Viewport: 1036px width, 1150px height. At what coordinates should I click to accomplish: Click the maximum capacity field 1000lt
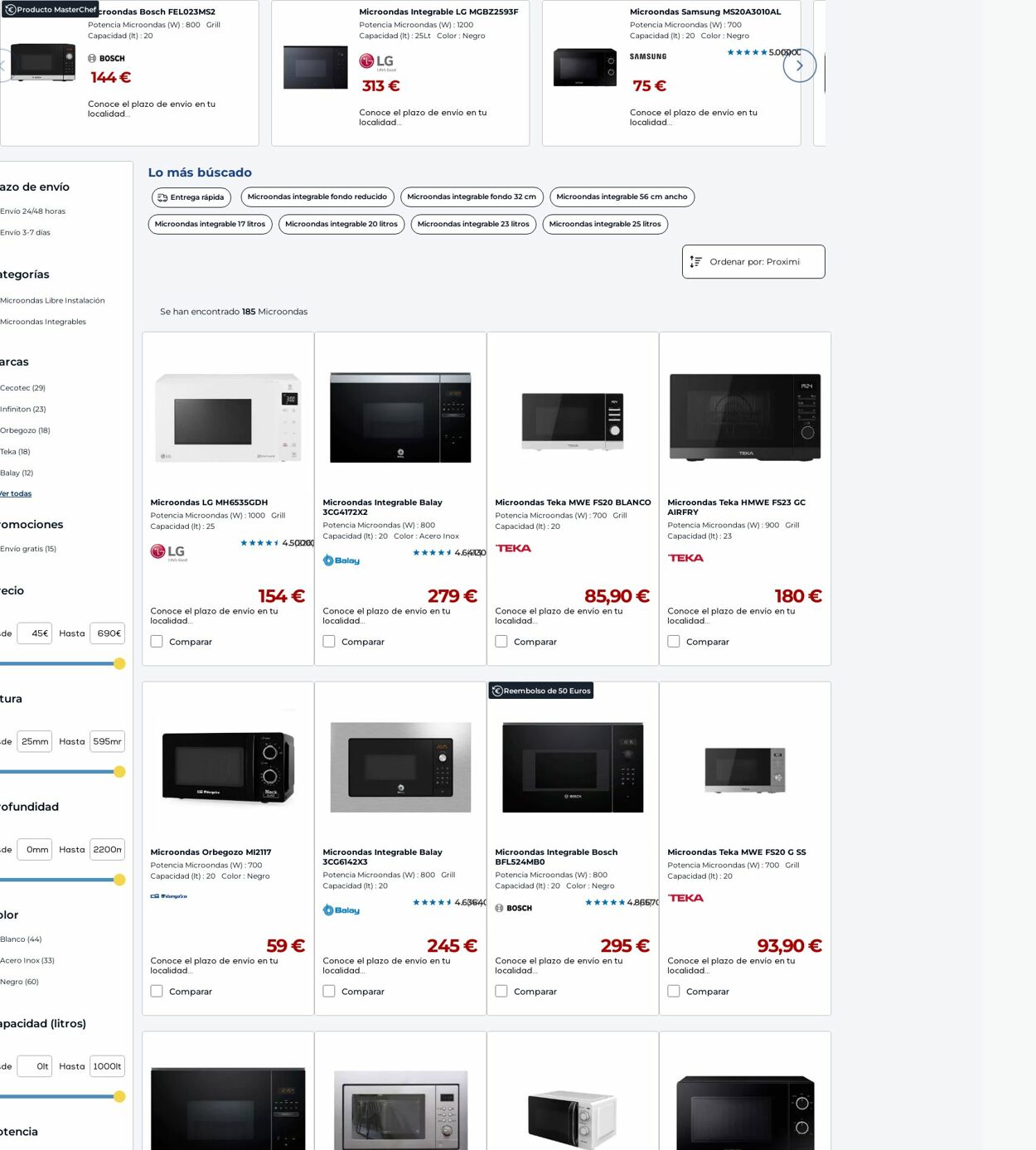pos(108,1066)
